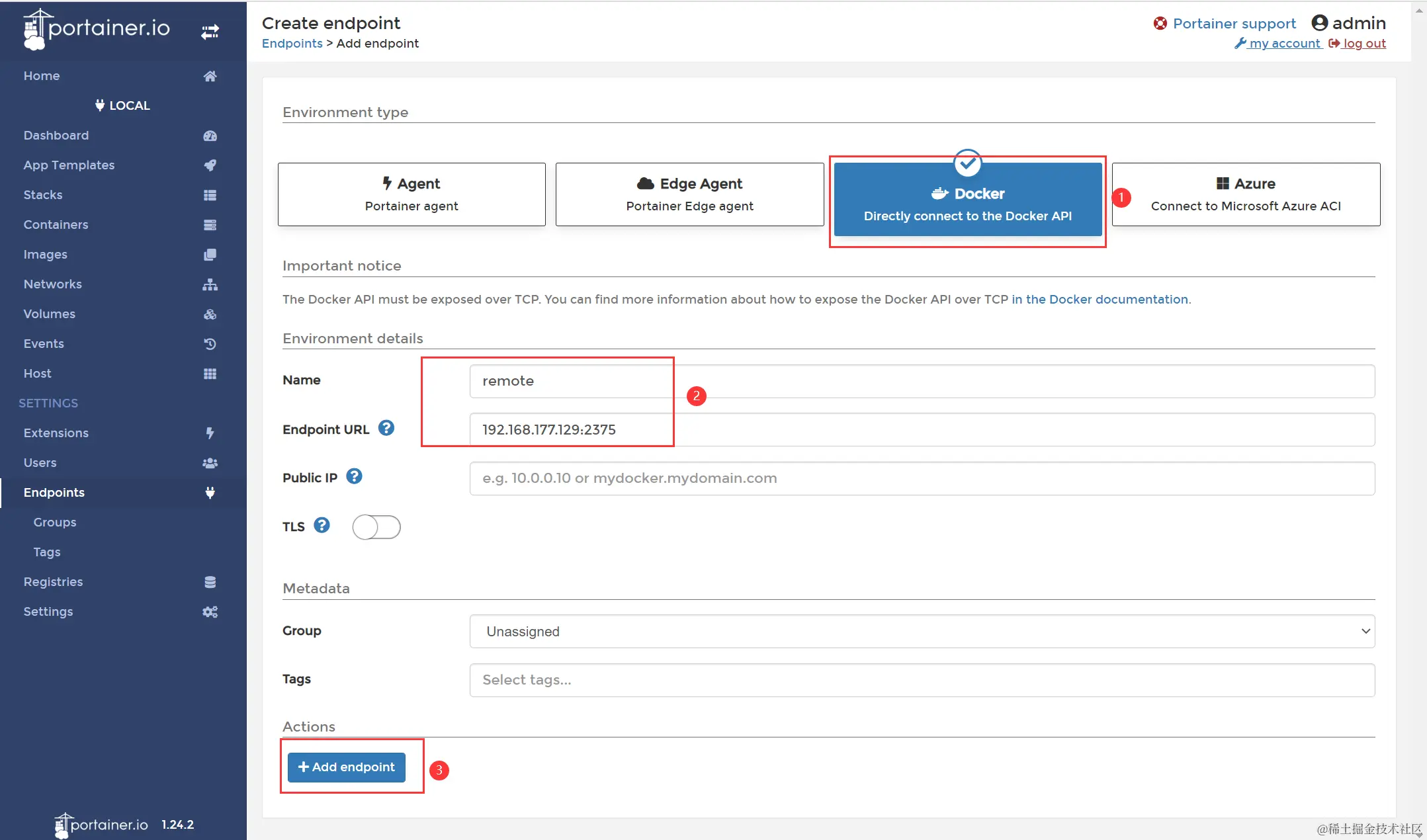
Task: Open the Docker documentation link
Action: 1100,299
